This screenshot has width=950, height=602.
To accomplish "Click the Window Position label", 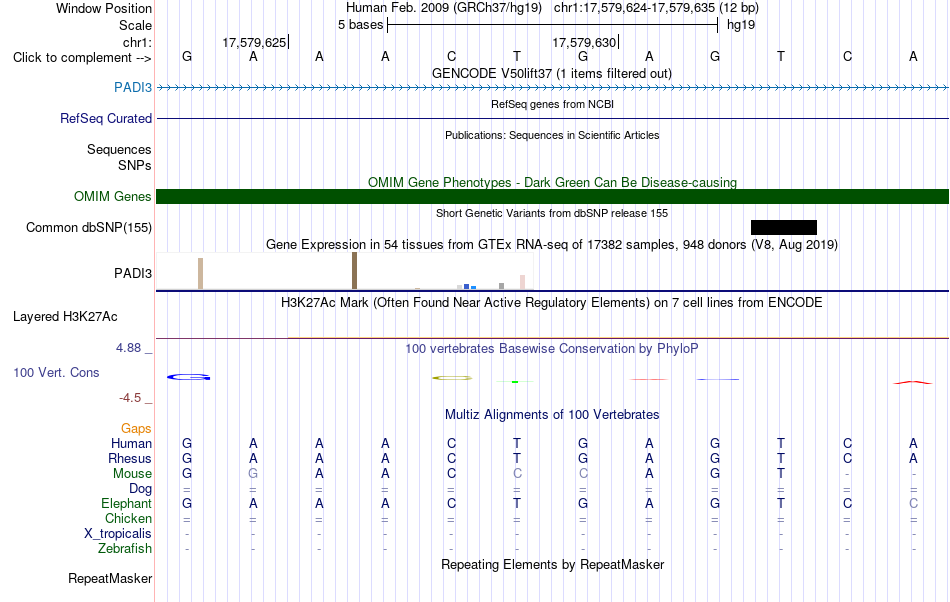I will click(104, 8).
